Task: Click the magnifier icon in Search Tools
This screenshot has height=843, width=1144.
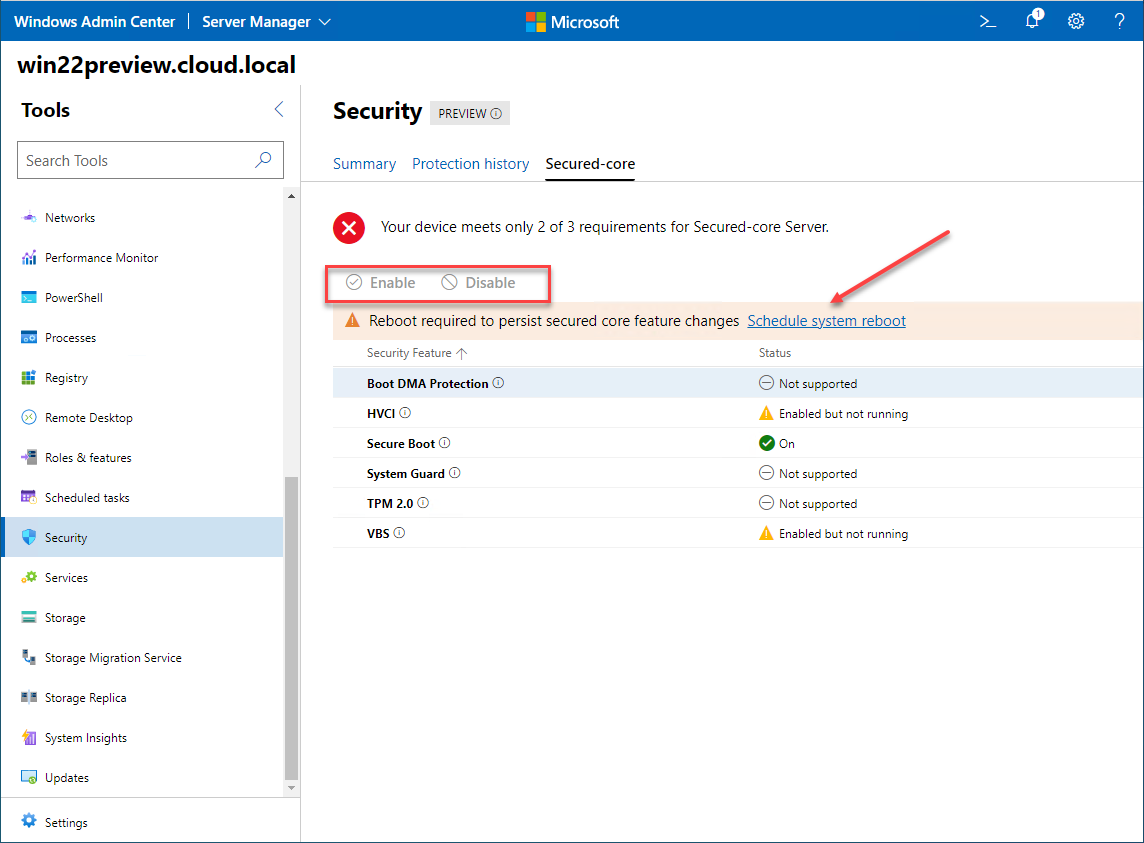Action: tap(263, 159)
